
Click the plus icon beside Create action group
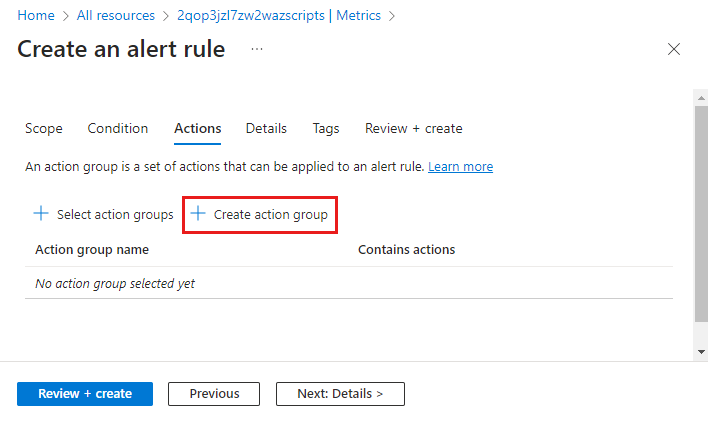198,213
